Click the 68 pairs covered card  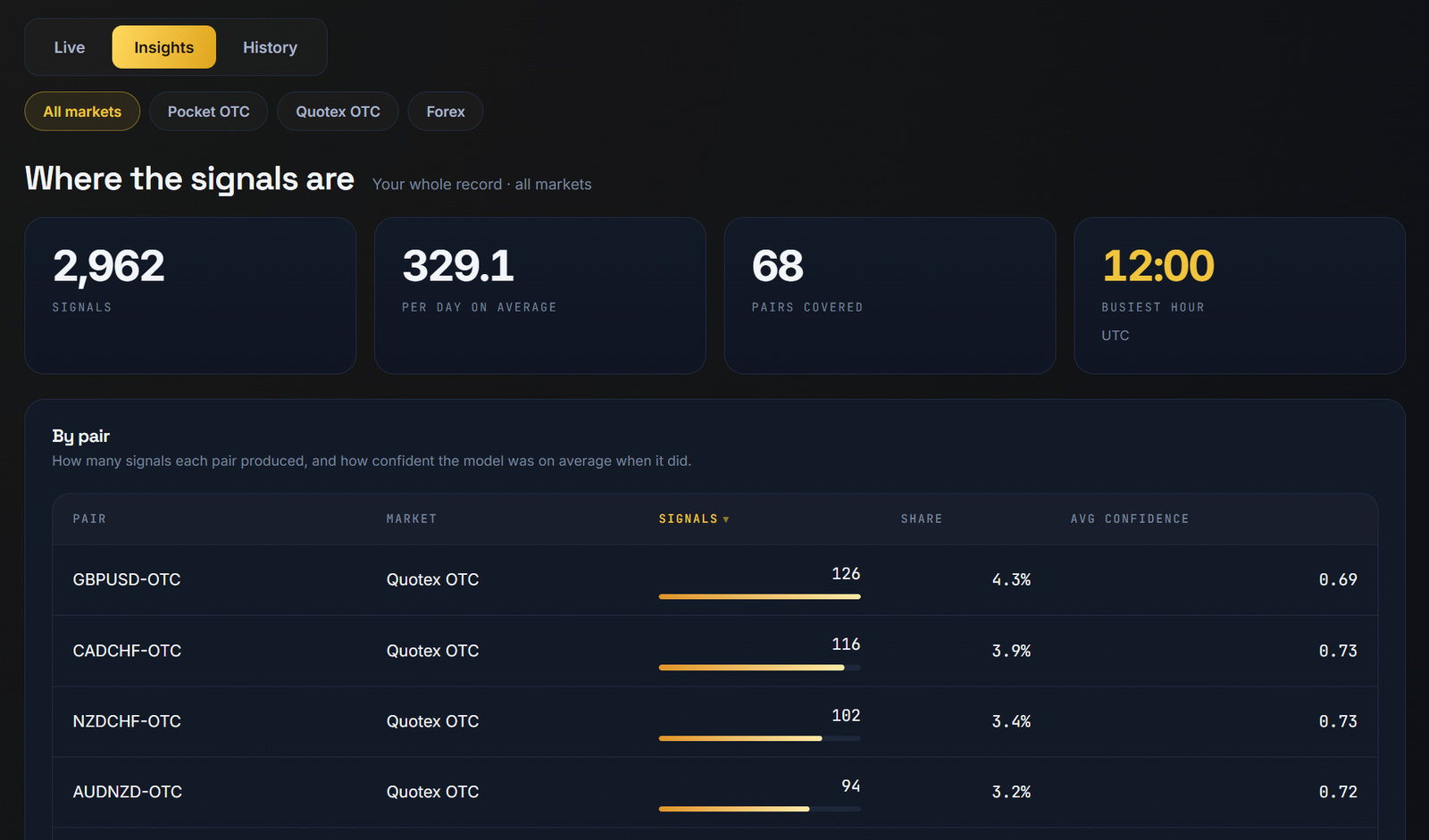[x=890, y=295]
